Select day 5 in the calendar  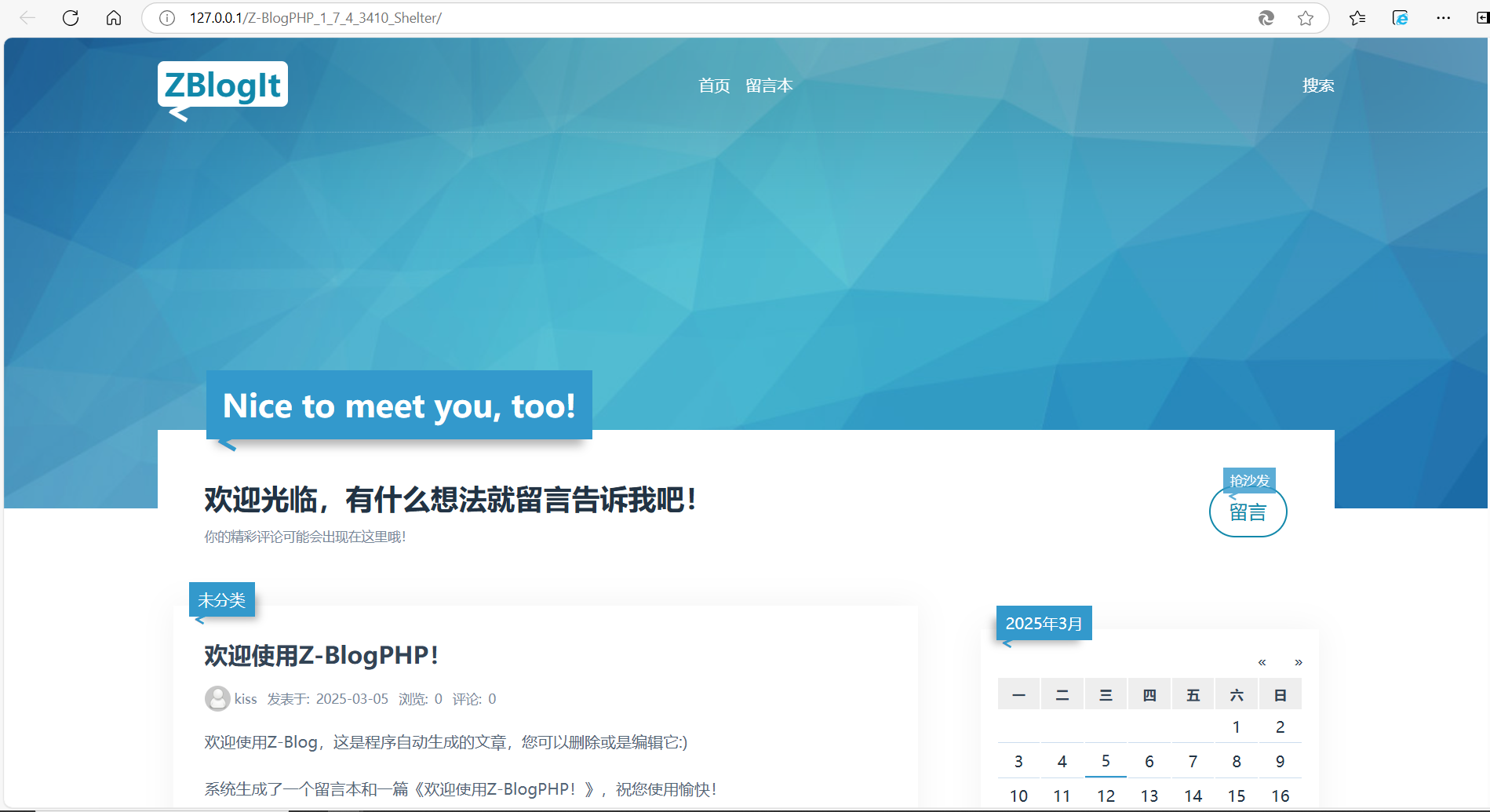(1106, 761)
